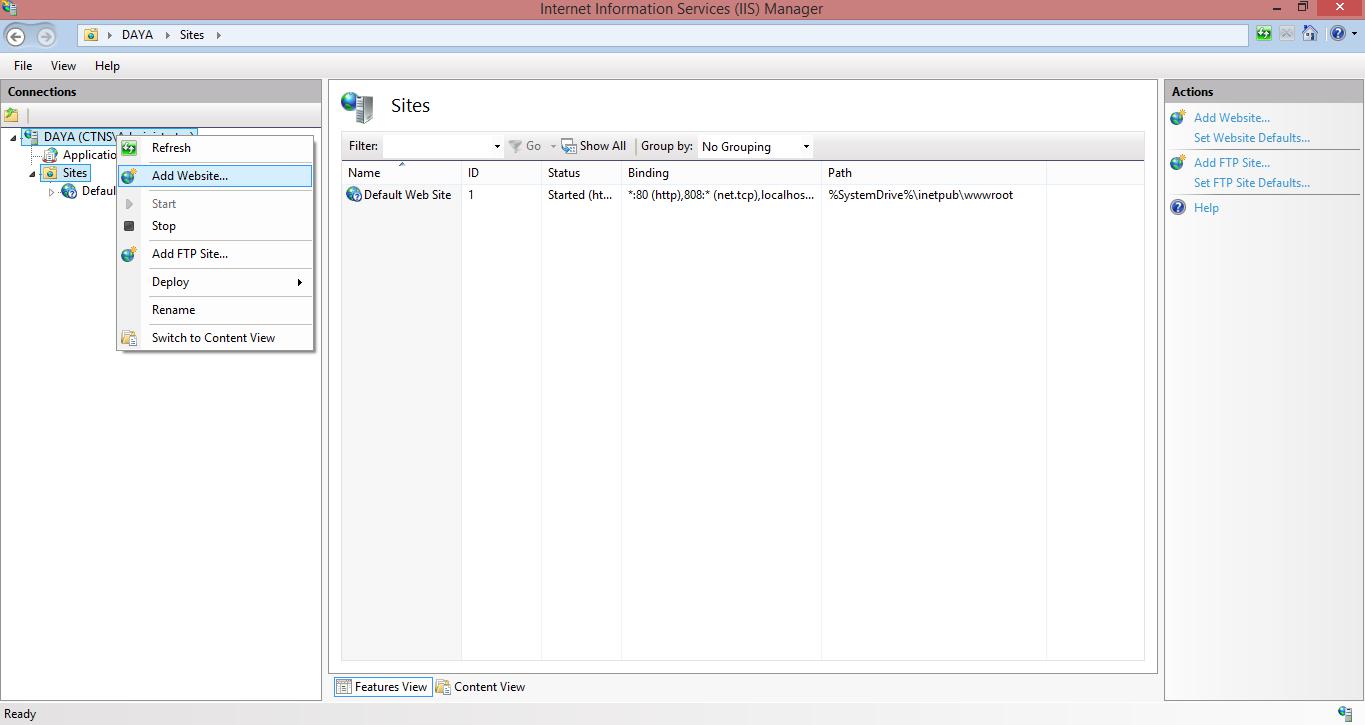Click in the Filter text field
1365x725 pixels.
[x=436, y=147]
